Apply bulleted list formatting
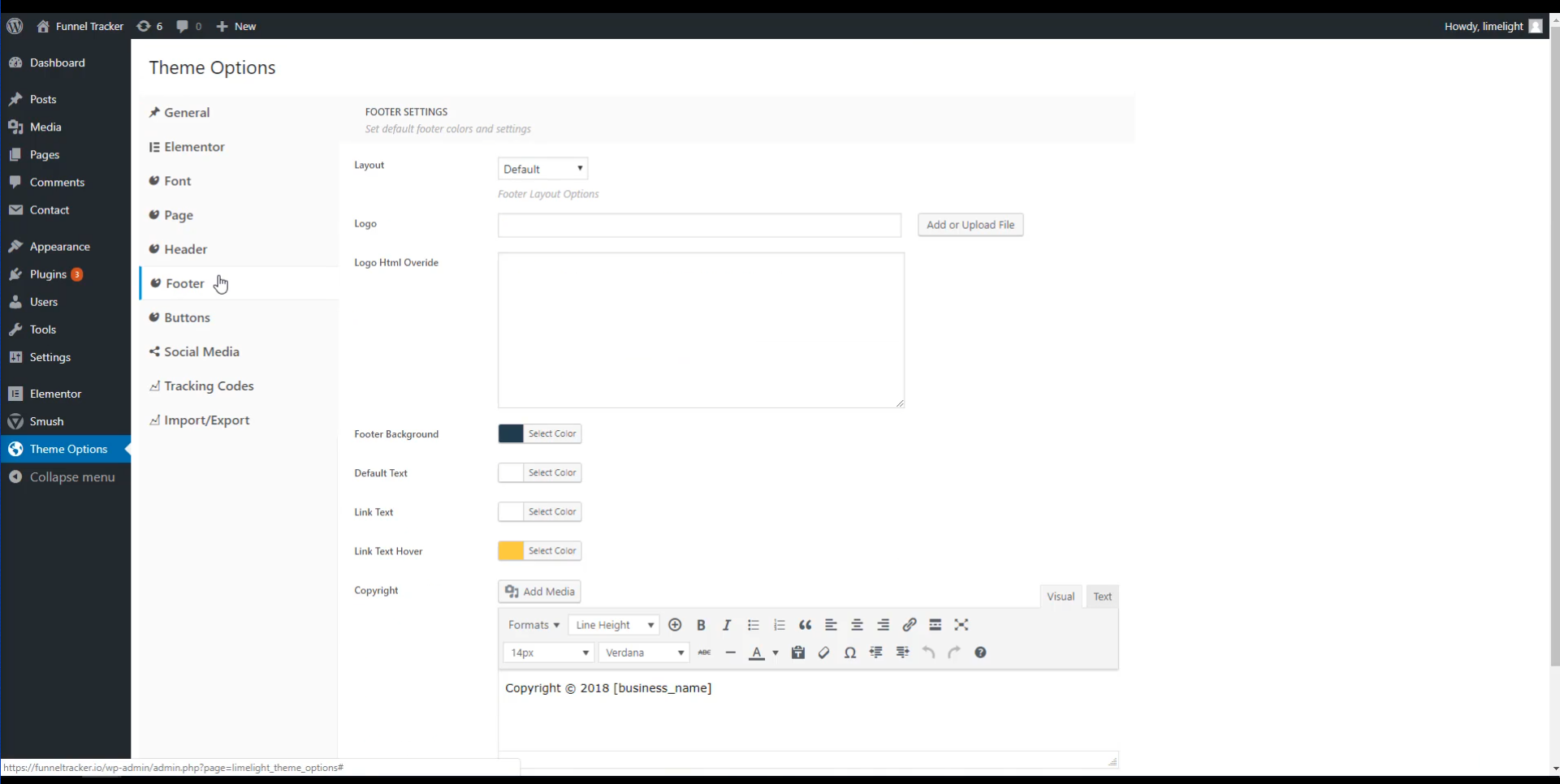Viewport: 1560px width, 784px height. 753,625
